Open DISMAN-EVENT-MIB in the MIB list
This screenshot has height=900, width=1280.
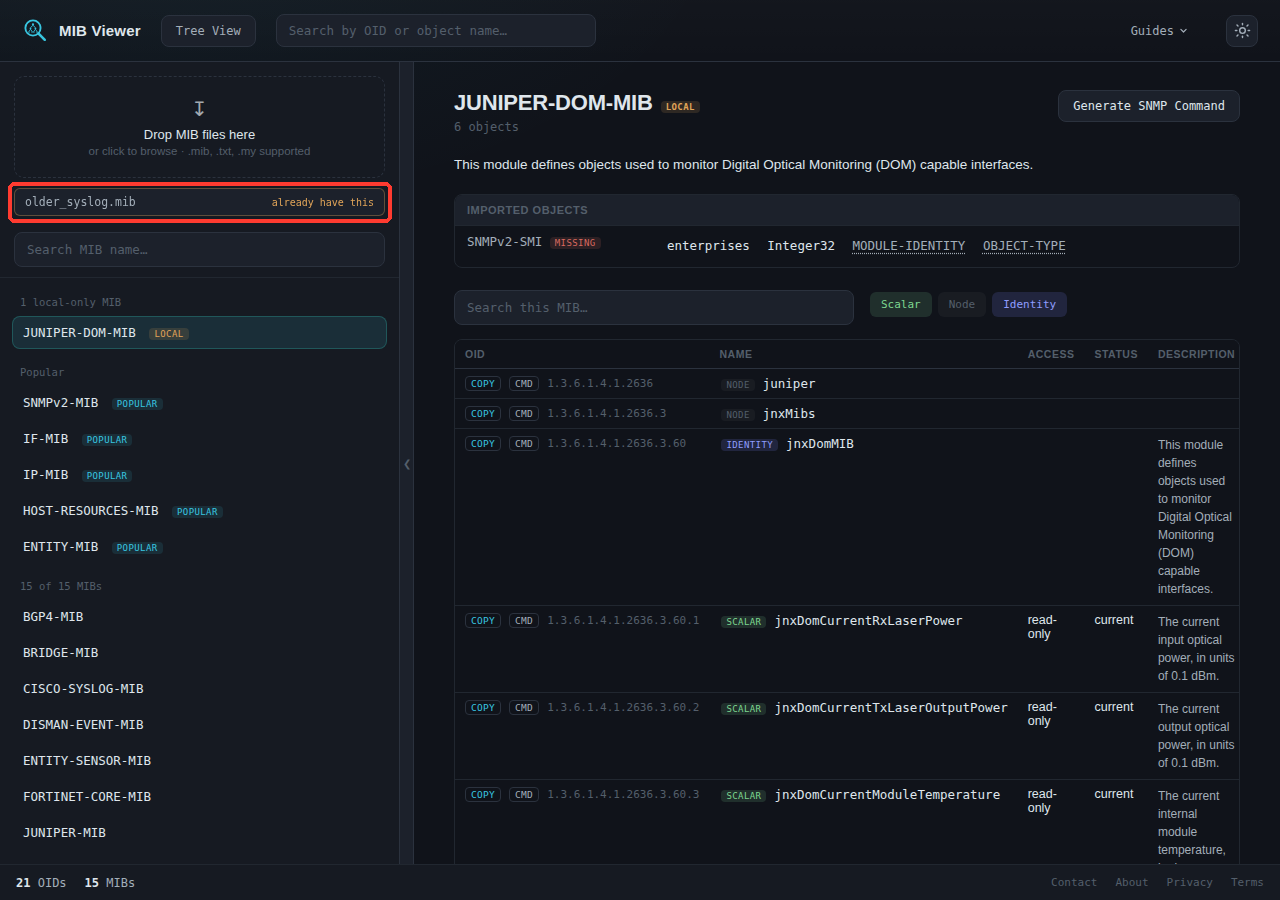(199, 725)
